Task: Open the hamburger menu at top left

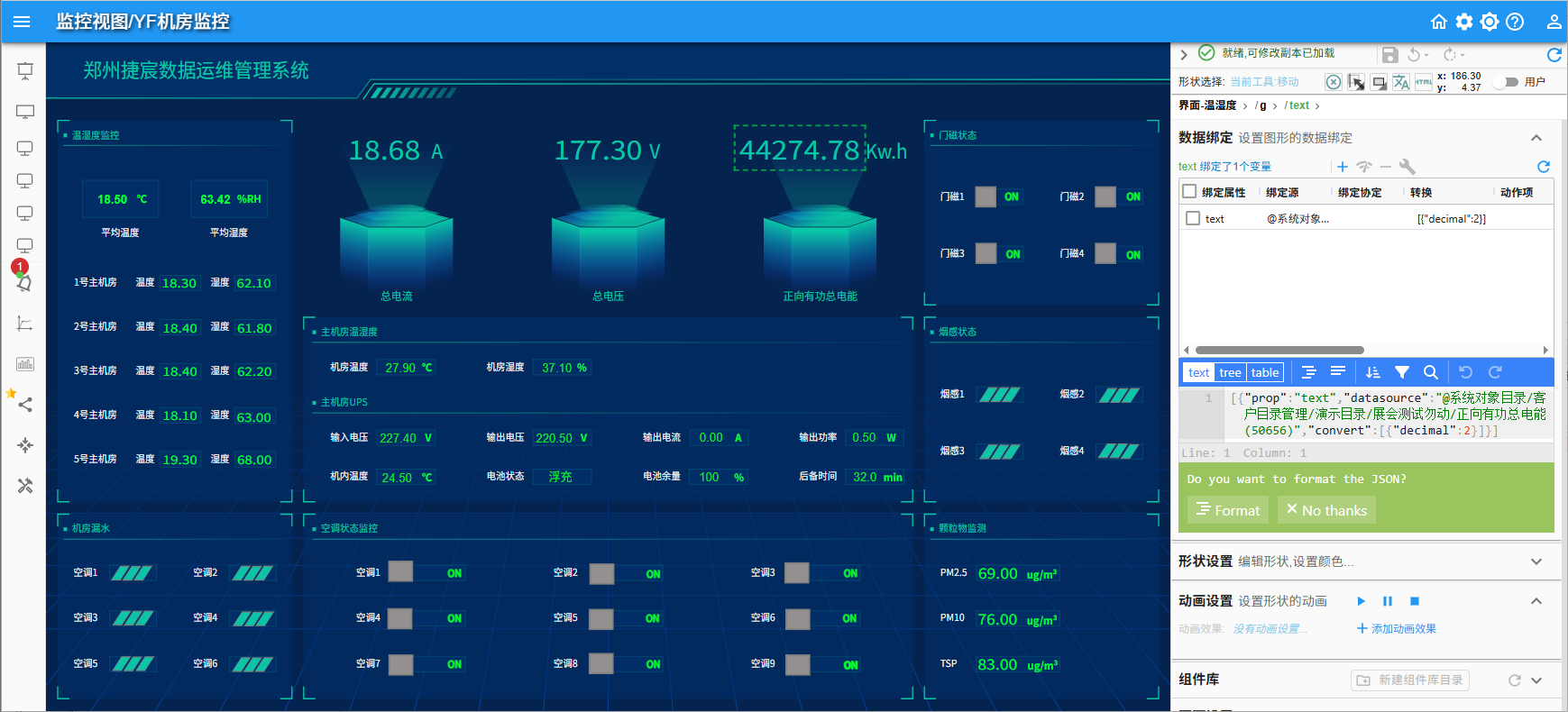Action: pos(22,22)
